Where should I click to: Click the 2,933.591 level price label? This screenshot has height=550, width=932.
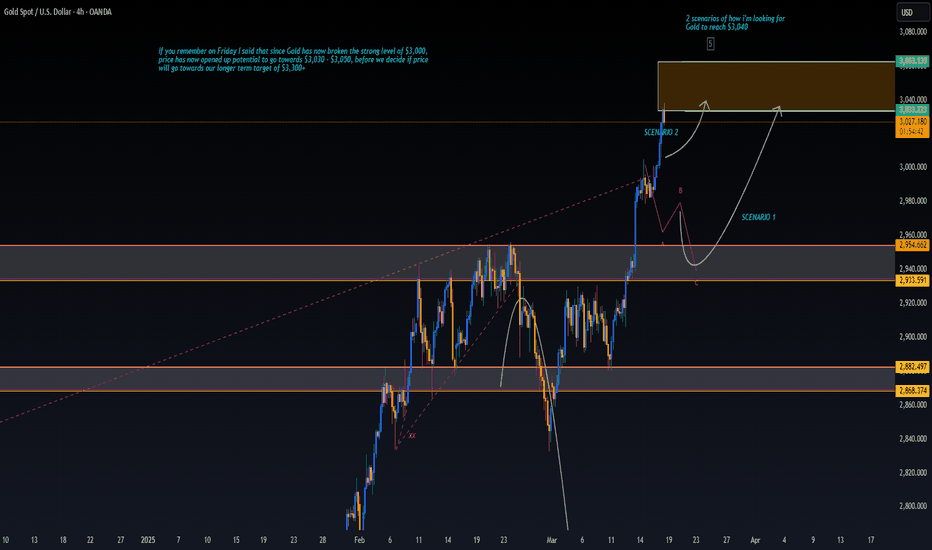912,280
